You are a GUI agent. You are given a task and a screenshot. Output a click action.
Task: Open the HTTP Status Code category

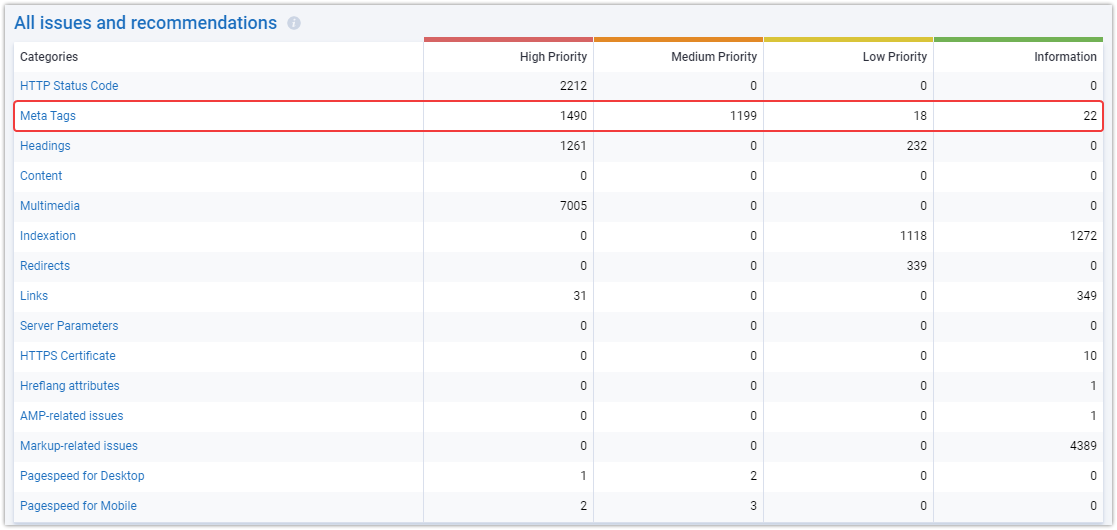coord(69,86)
